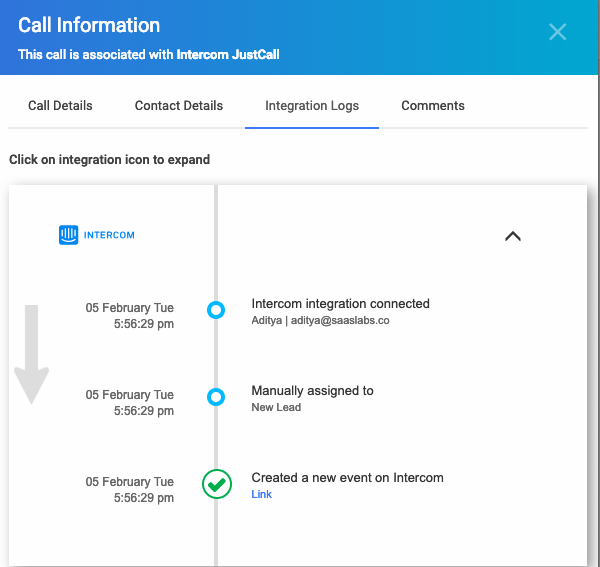Viewport: 600px width, 567px height.
Task: Click the gray downward arrow icon
Action: (31, 354)
